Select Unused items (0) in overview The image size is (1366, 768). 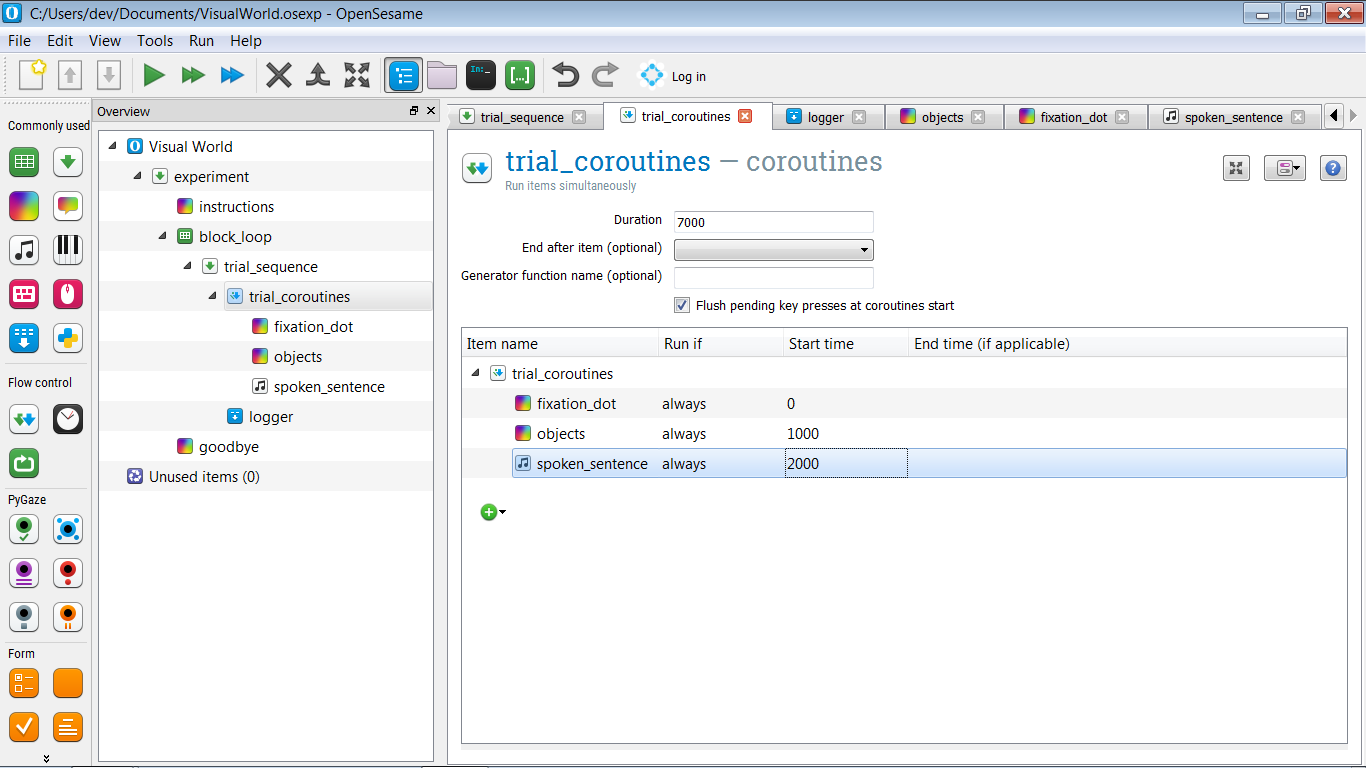[x=204, y=476]
